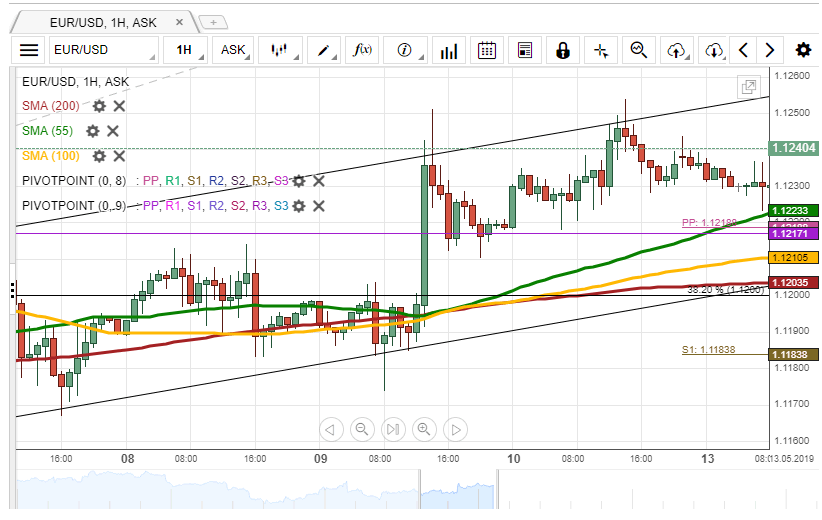Shift chart right with circled arrow

tap(456, 430)
